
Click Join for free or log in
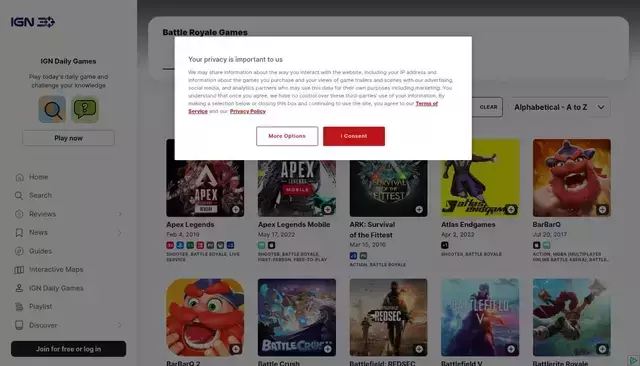point(68,349)
